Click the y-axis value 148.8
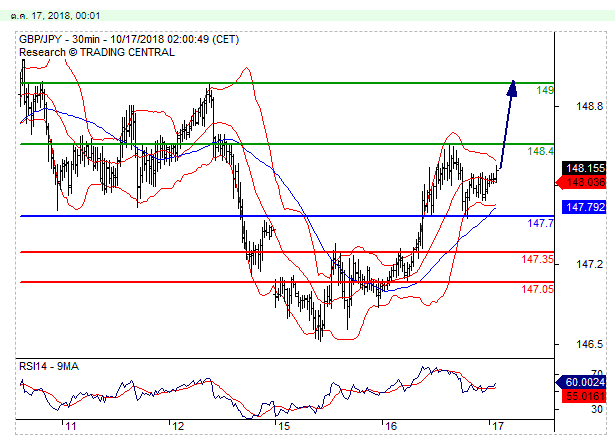The height and width of the screenshot is (442, 615). coord(589,106)
